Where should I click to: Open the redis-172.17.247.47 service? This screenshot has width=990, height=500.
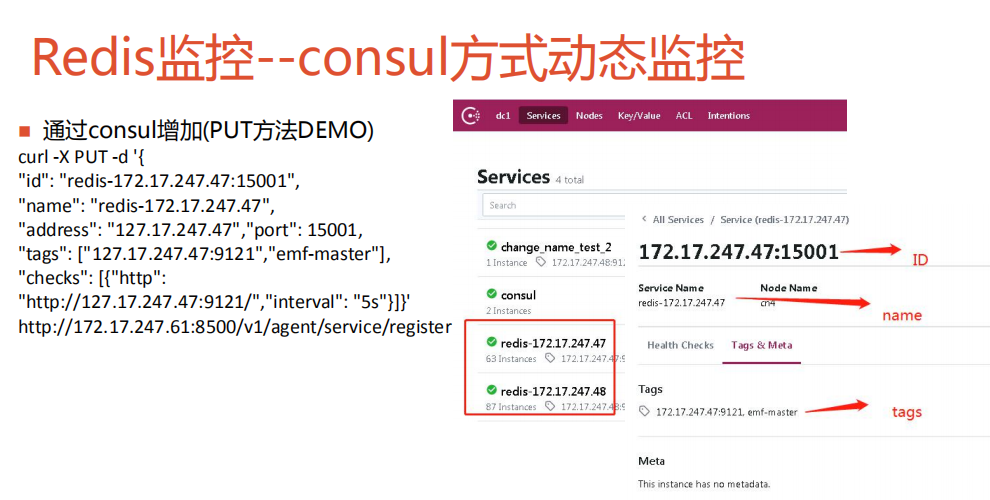[553, 343]
